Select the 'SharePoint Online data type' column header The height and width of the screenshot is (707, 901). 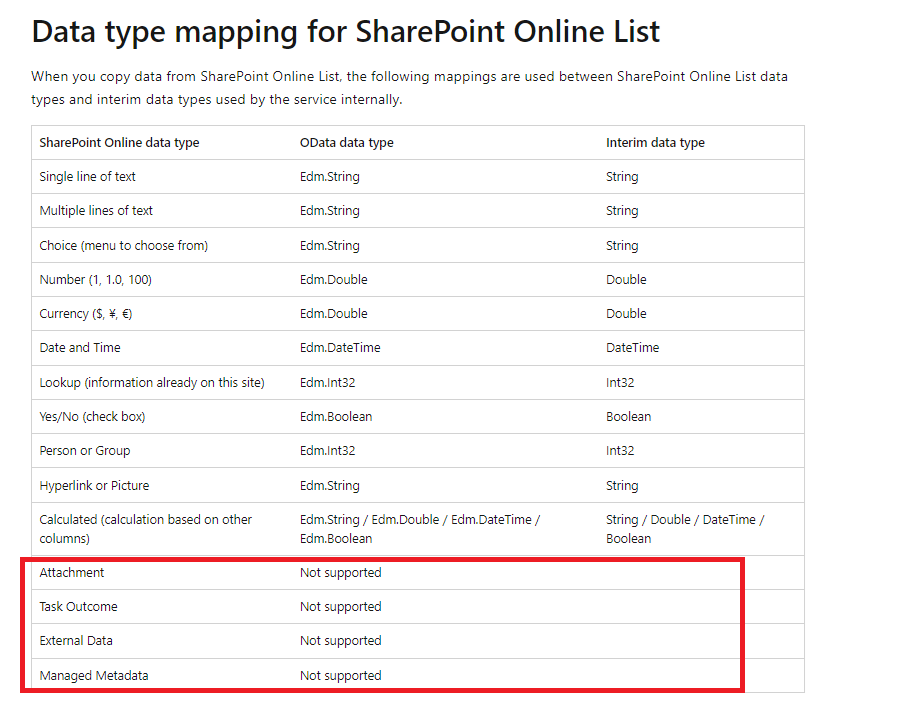(119, 143)
